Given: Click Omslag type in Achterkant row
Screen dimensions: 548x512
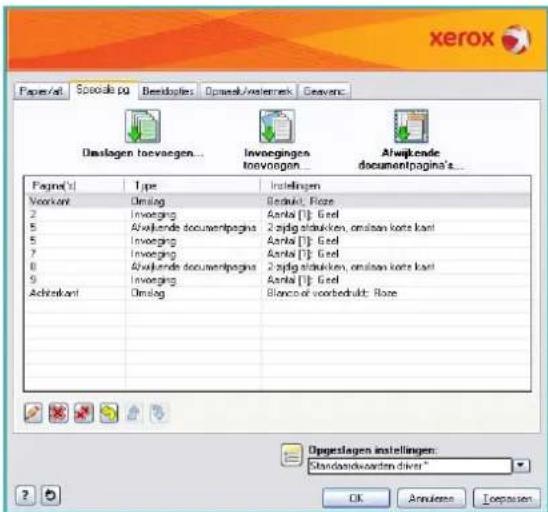Looking at the screenshot, I should [x=148, y=293].
